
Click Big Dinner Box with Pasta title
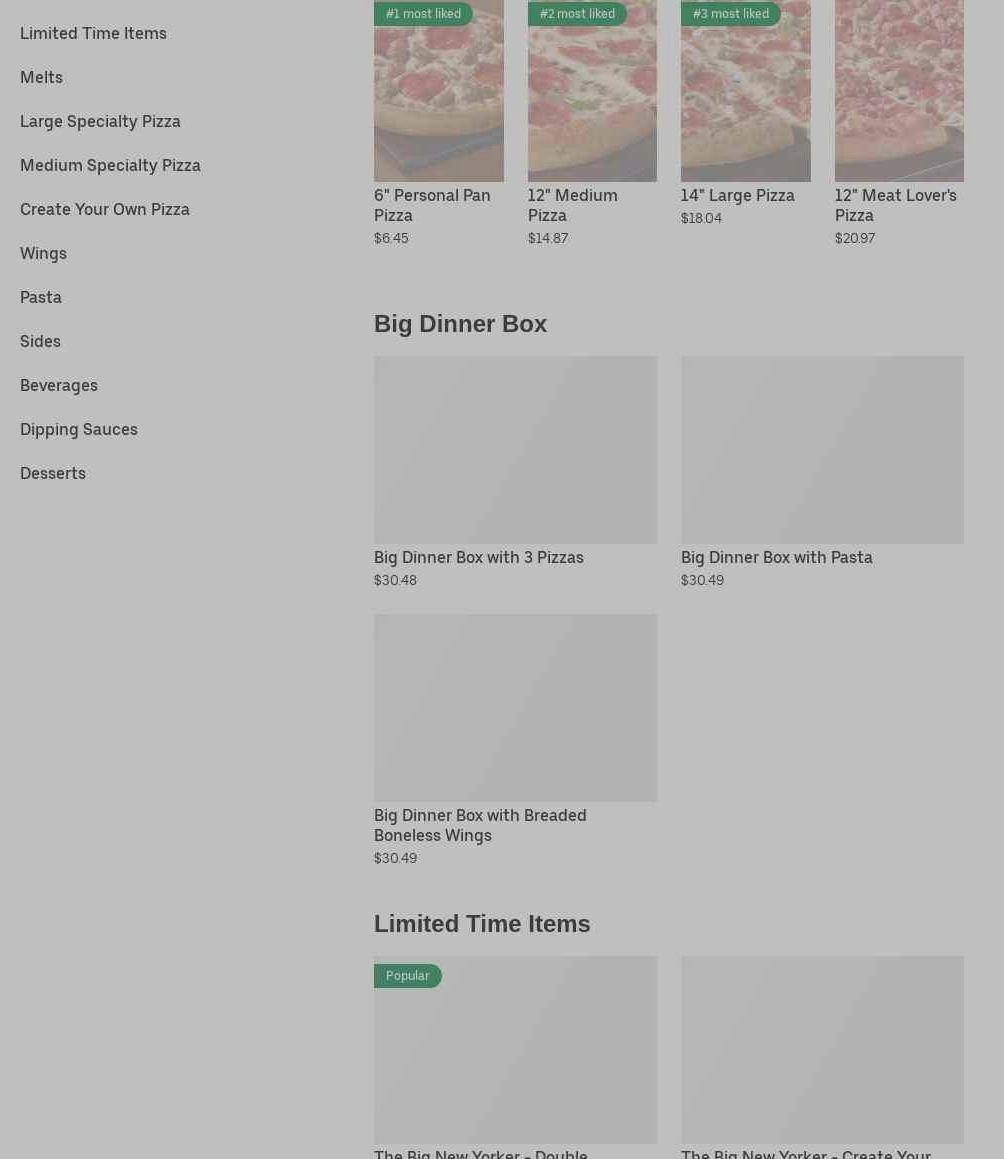click(776, 557)
